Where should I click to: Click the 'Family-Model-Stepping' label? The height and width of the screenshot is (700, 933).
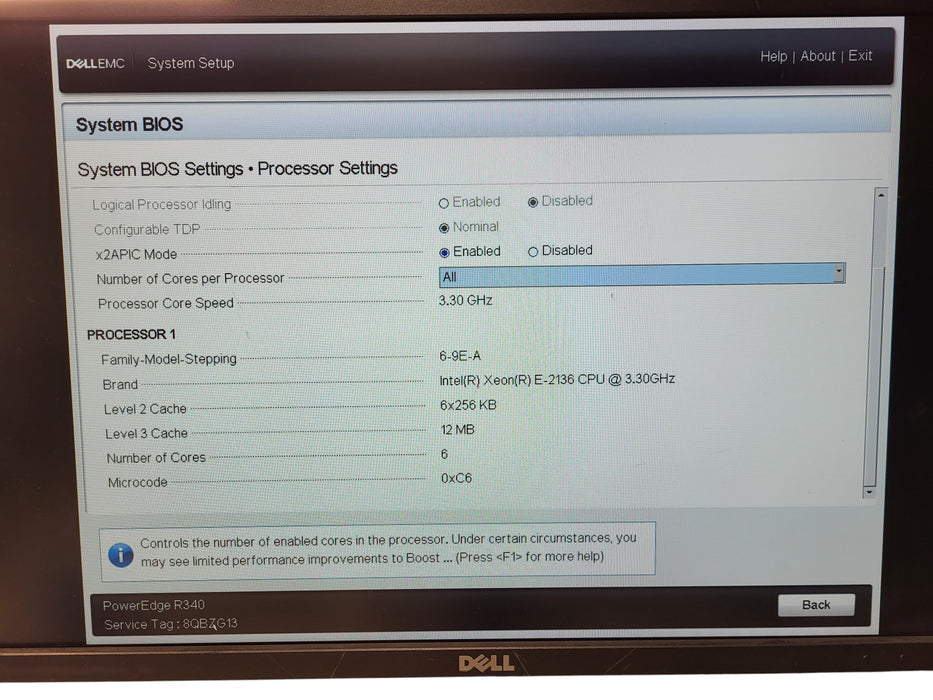click(168, 360)
